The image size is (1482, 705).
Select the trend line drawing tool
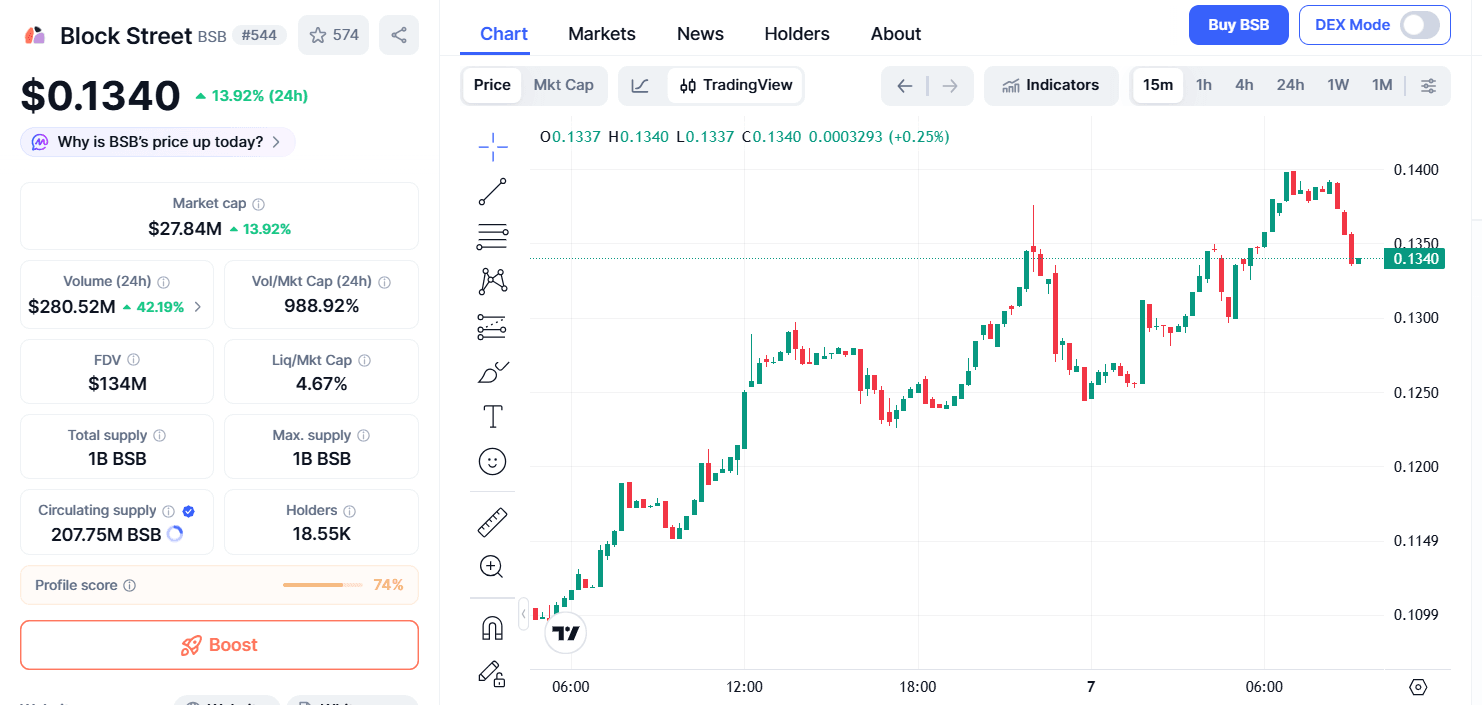492,192
